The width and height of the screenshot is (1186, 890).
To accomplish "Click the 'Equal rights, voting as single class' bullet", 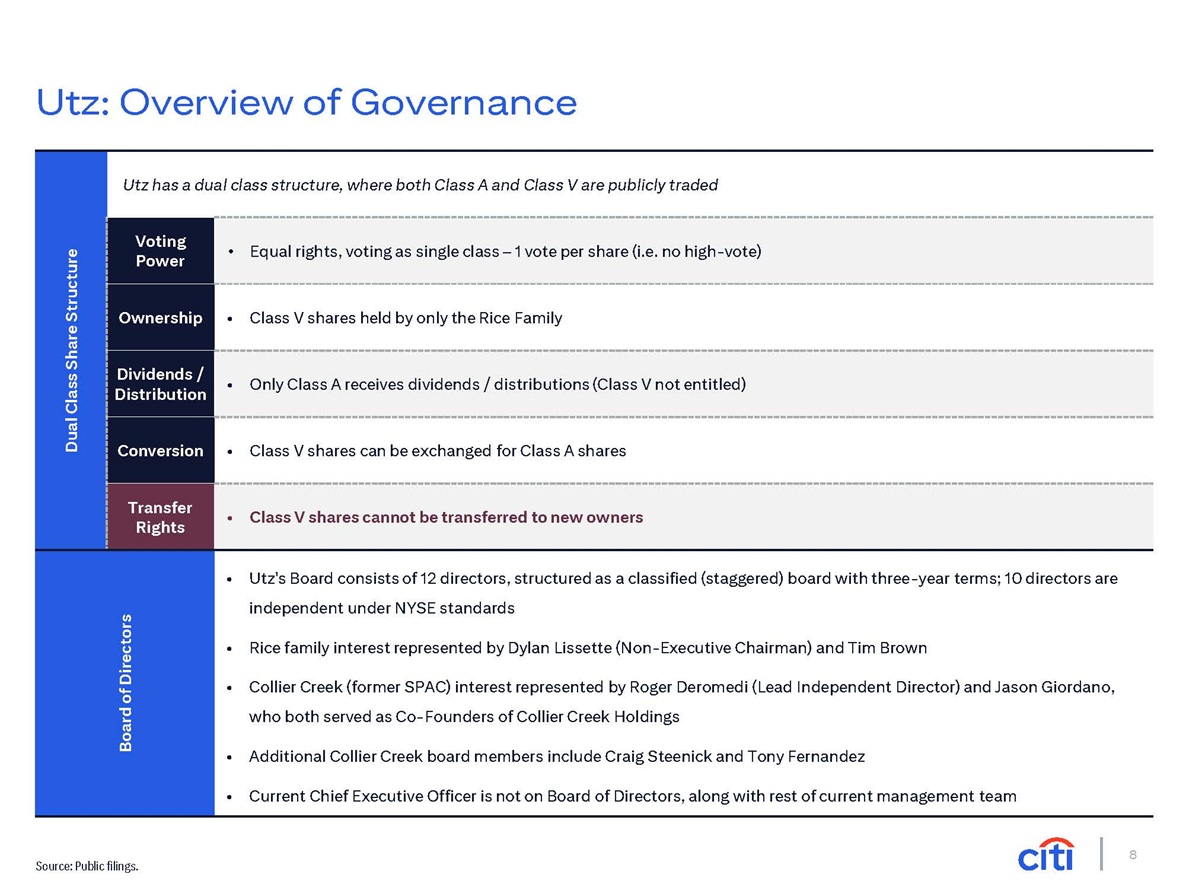I will [x=505, y=252].
